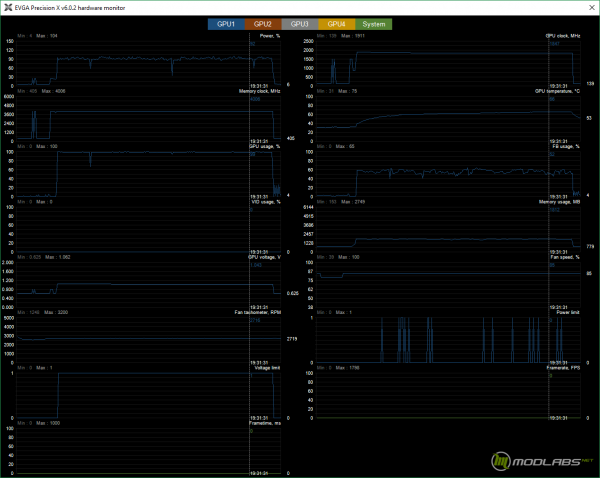The image size is (600, 478).
Task: Open the GPU3 tab
Action: [300, 24]
